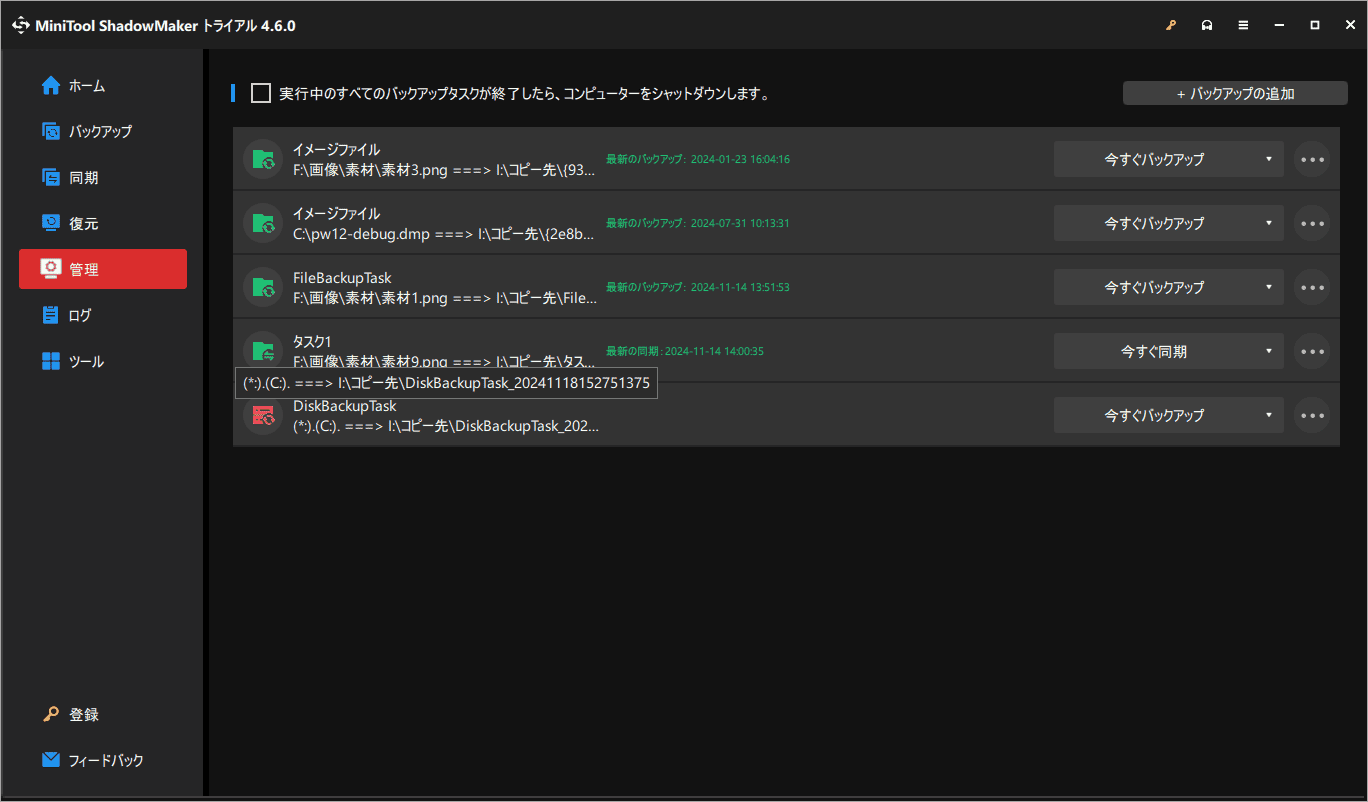Click the タスク1 sync task icon
Image resolution: width=1368 pixels, height=802 pixels.
point(263,350)
